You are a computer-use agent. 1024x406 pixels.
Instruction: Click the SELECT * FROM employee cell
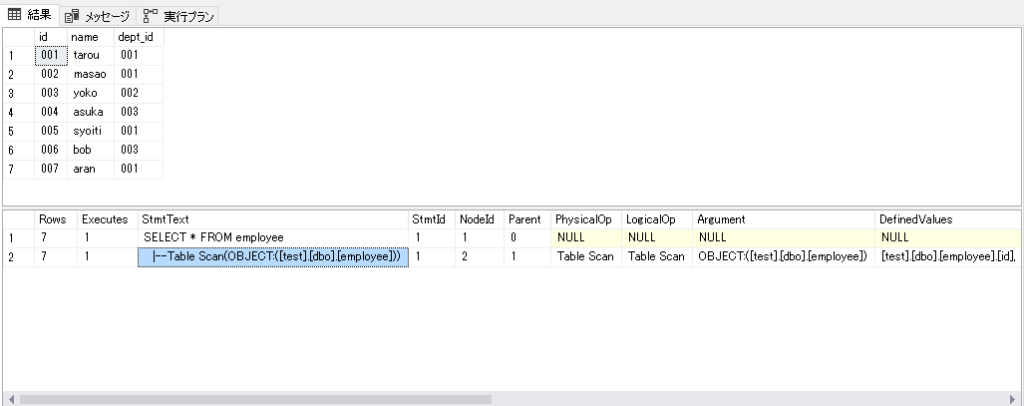tap(273, 238)
